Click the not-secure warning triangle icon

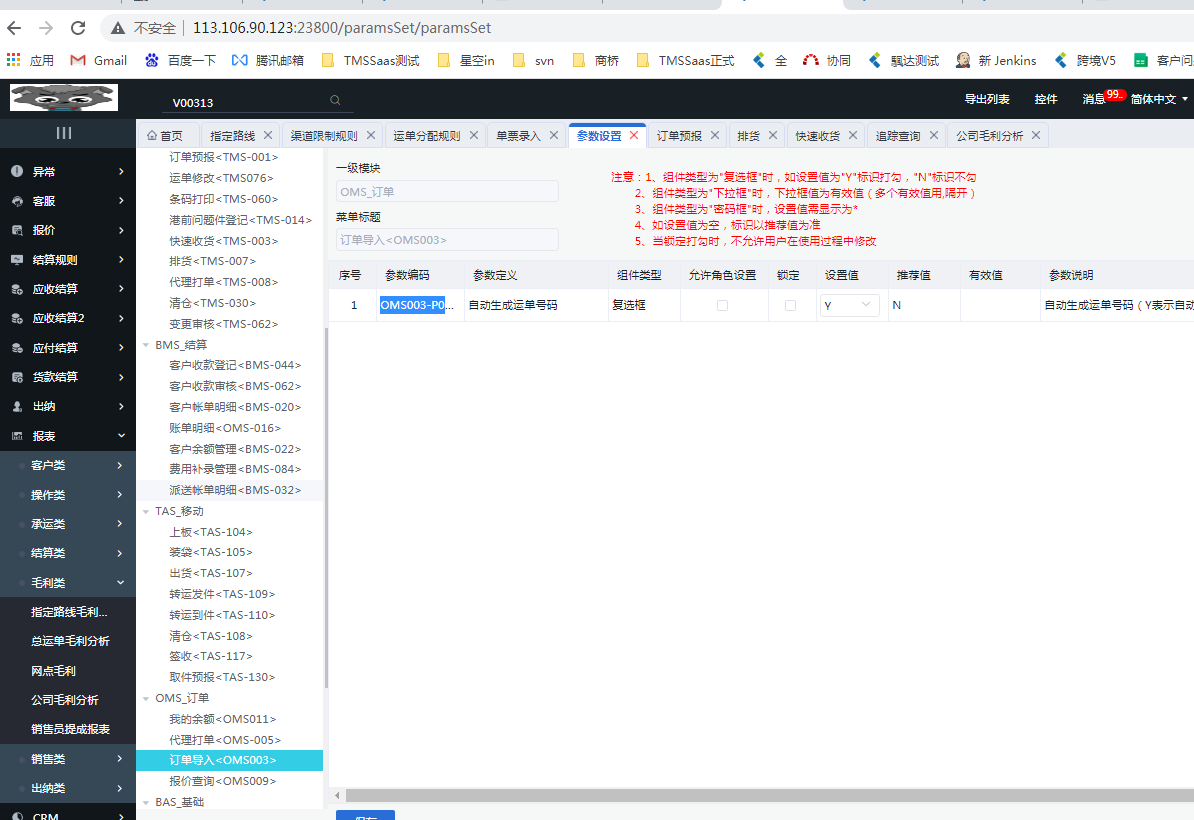click(x=118, y=28)
